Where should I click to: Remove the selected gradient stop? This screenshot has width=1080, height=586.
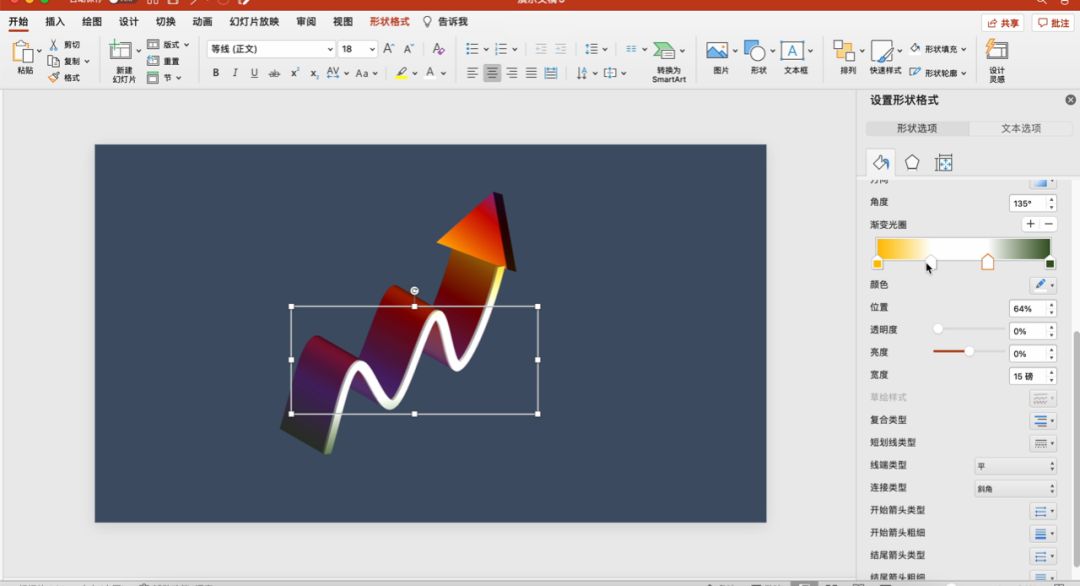[x=1048, y=224]
